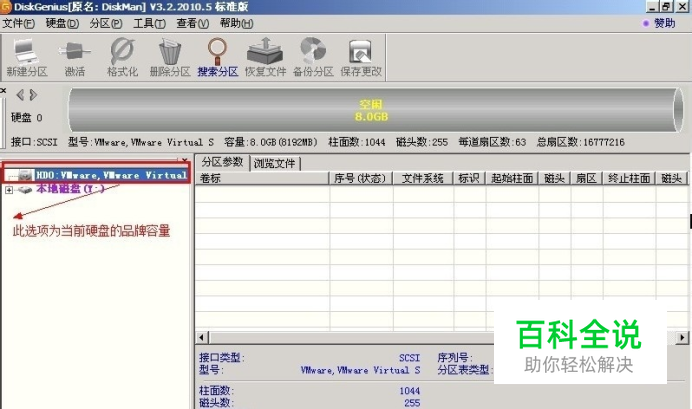Click the 扇区 column header
The width and height of the screenshot is (692, 409).
tap(586, 178)
